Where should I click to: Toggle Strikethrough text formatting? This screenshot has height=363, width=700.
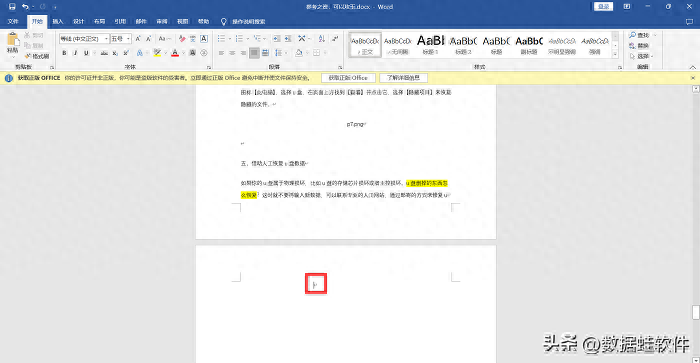pos(104,53)
